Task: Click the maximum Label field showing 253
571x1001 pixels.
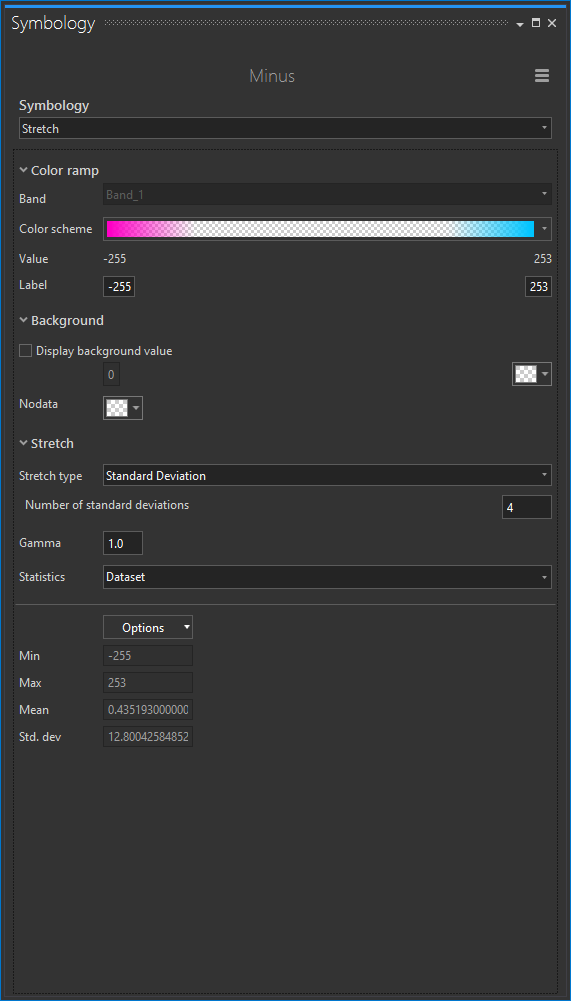Action: (538, 287)
